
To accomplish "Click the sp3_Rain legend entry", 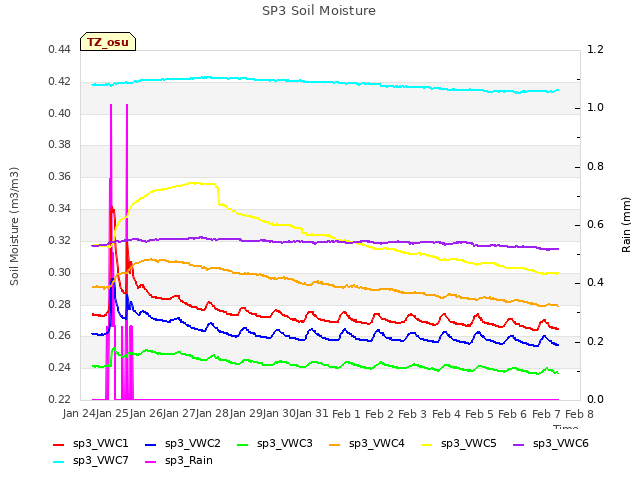I will (179, 461).
